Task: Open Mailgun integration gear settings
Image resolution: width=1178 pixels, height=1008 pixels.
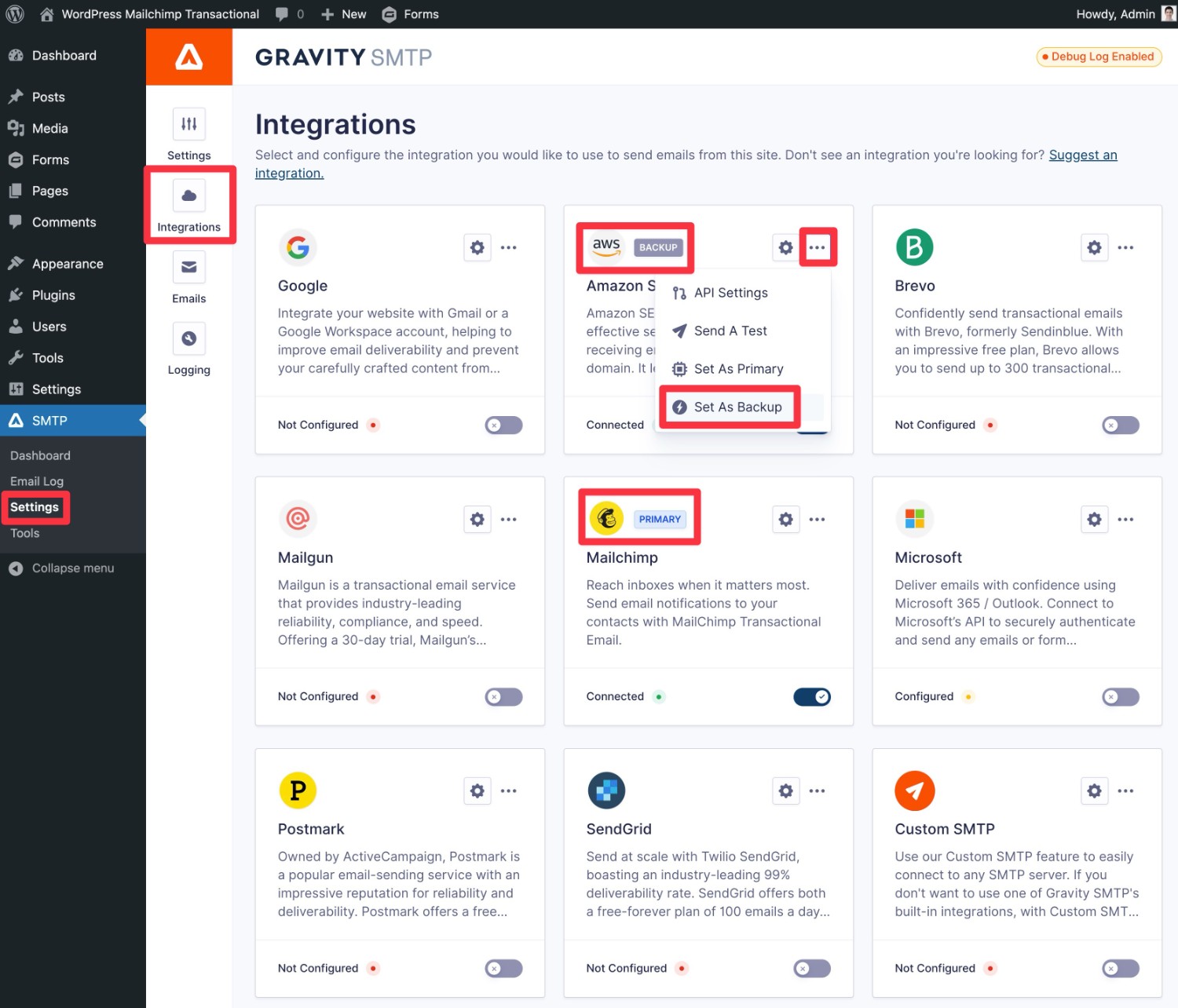Action: pos(477,520)
